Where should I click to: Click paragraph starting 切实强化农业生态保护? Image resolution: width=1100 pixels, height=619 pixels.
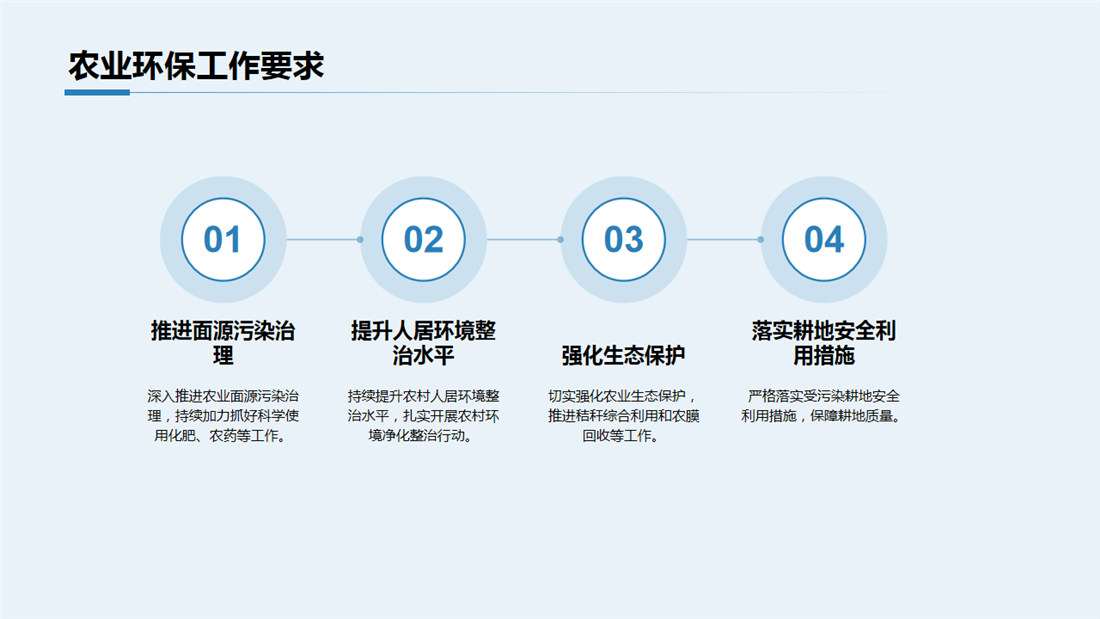coord(624,415)
